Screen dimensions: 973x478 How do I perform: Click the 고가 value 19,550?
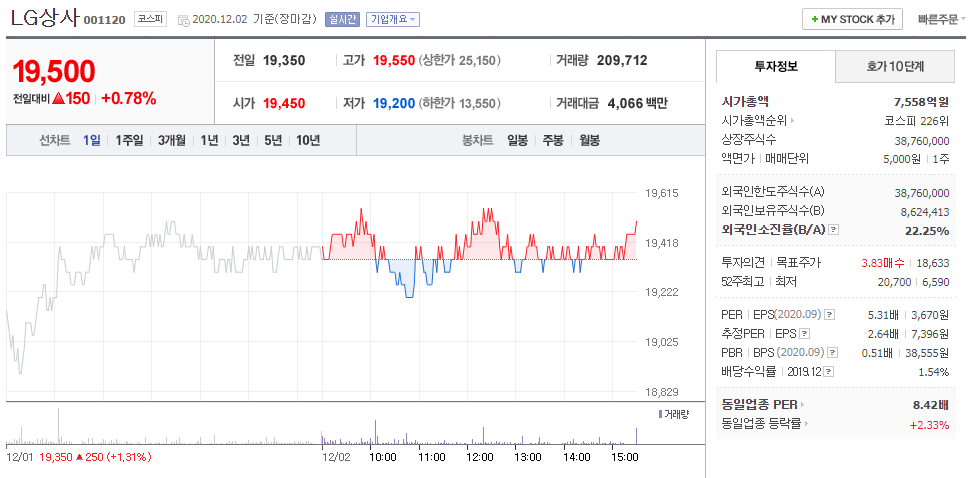(393, 61)
